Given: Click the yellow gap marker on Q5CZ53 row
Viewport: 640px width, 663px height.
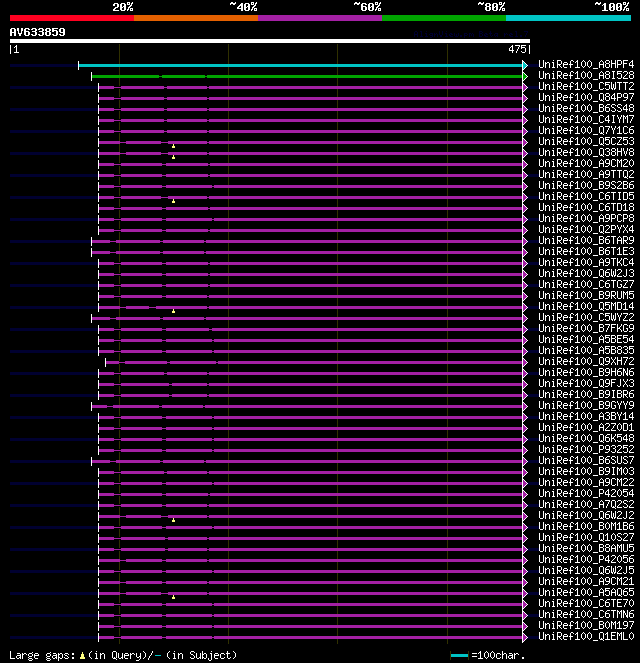Looking at the screenshot, I should click(173, 146).
